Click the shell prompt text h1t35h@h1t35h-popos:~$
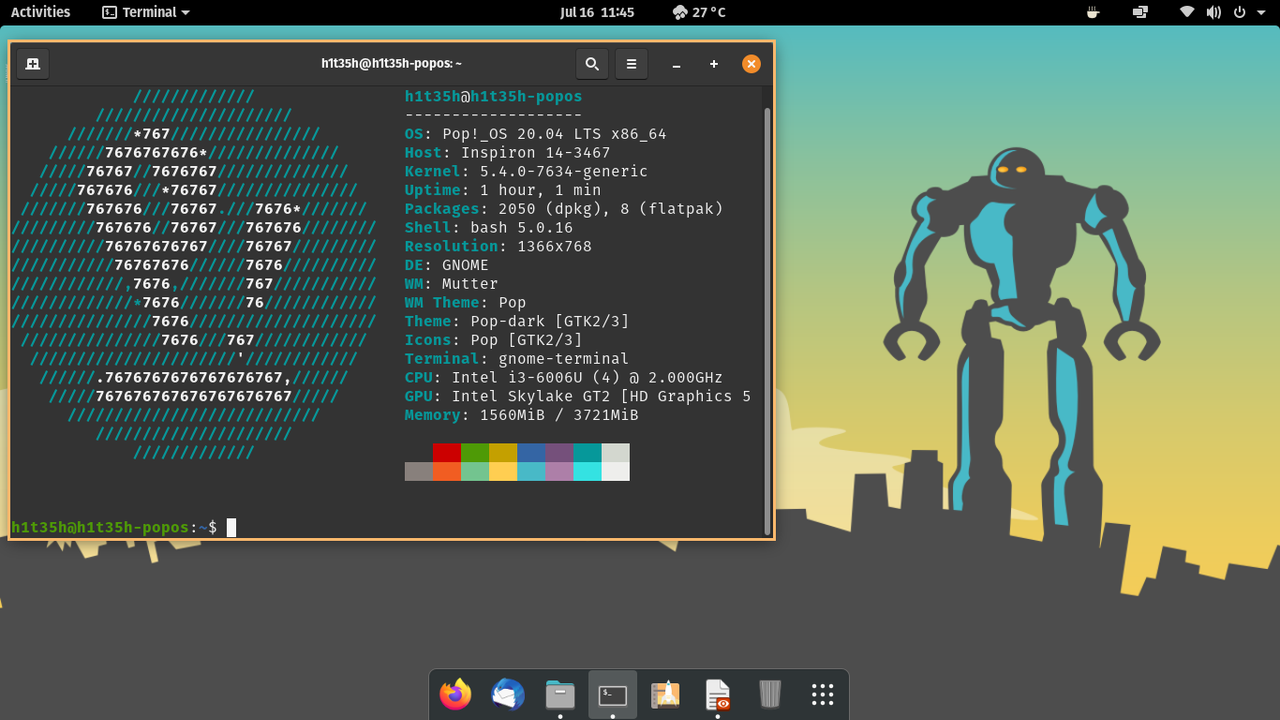This screenshot has width=1280, height=720. point(114,527)
